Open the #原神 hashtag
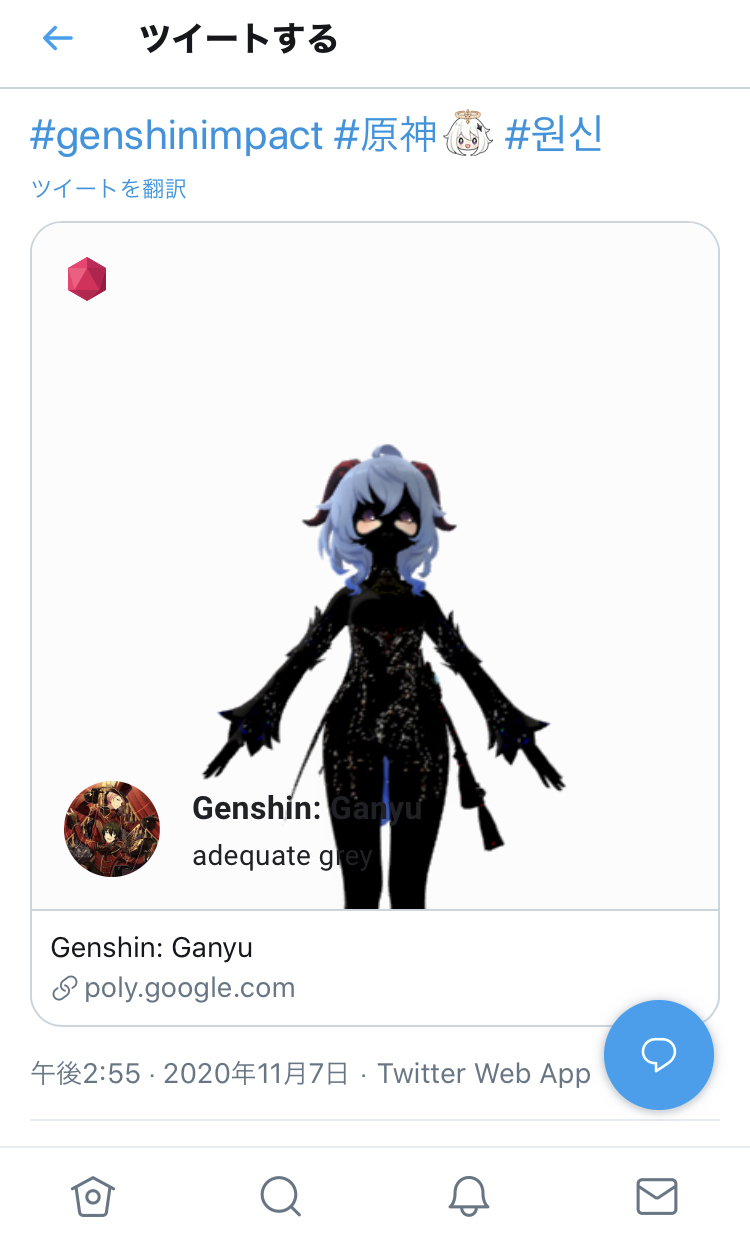Viewport: 750px width, 1233px height. (386, 134)
